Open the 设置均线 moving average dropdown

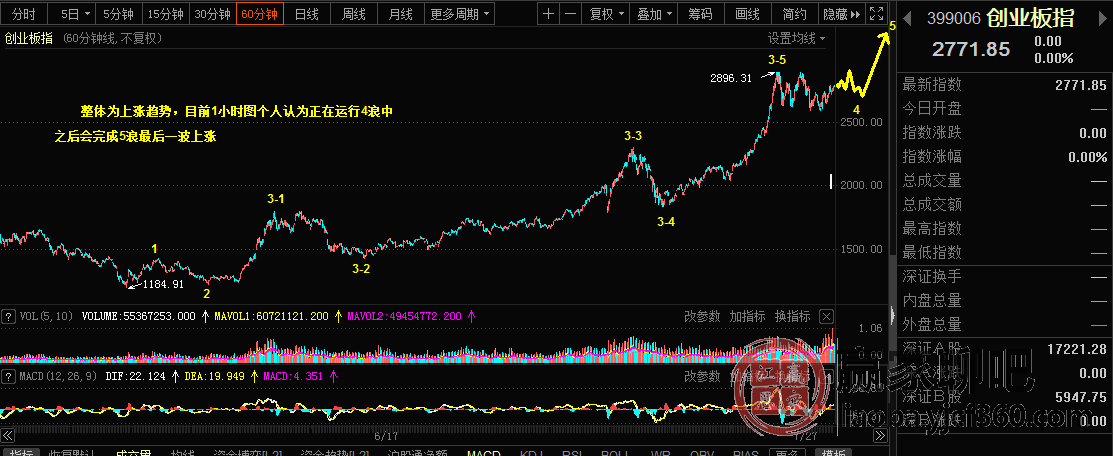[796, 38]
